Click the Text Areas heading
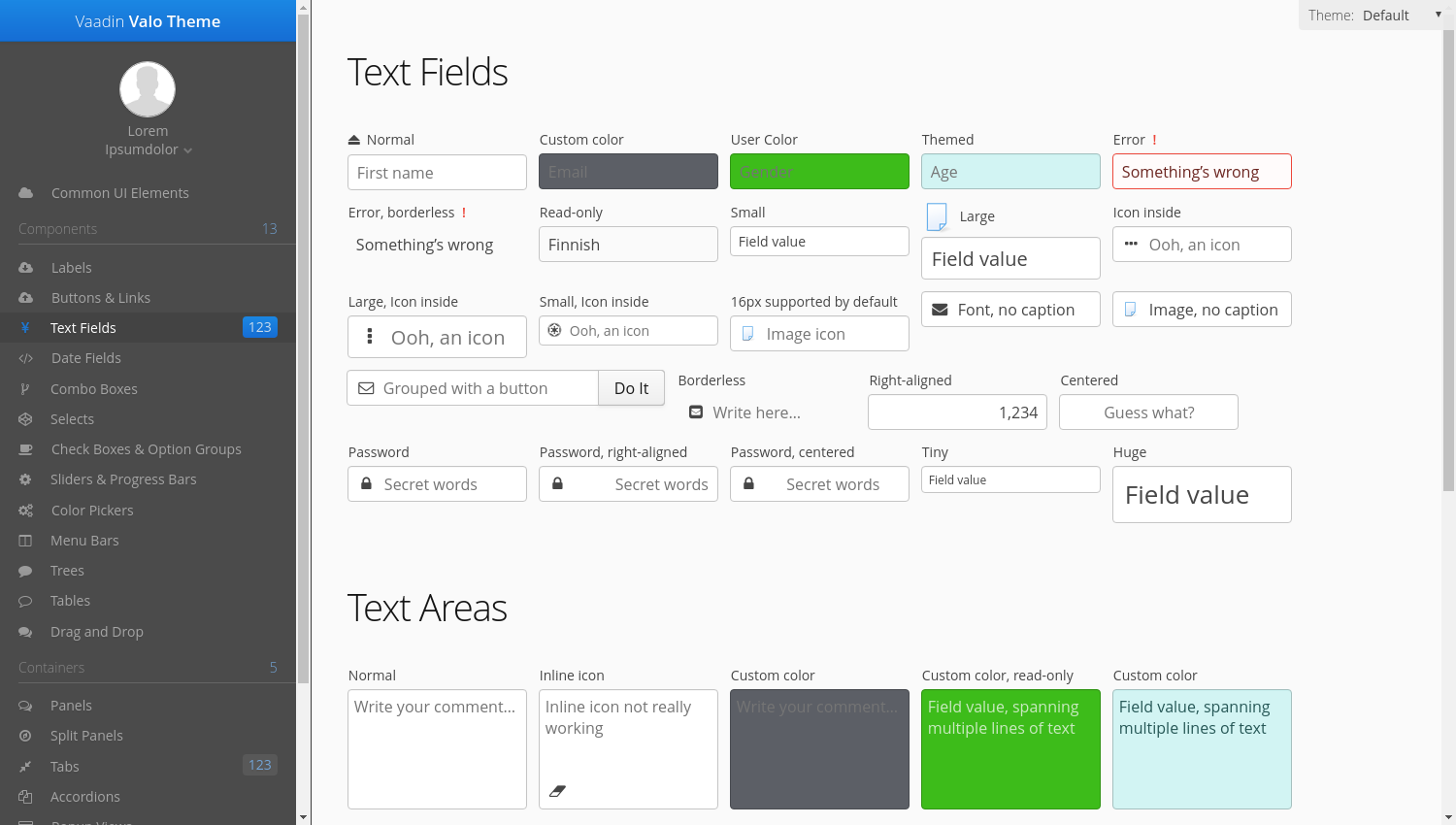Screen dimensions: 1456x825 427,609
